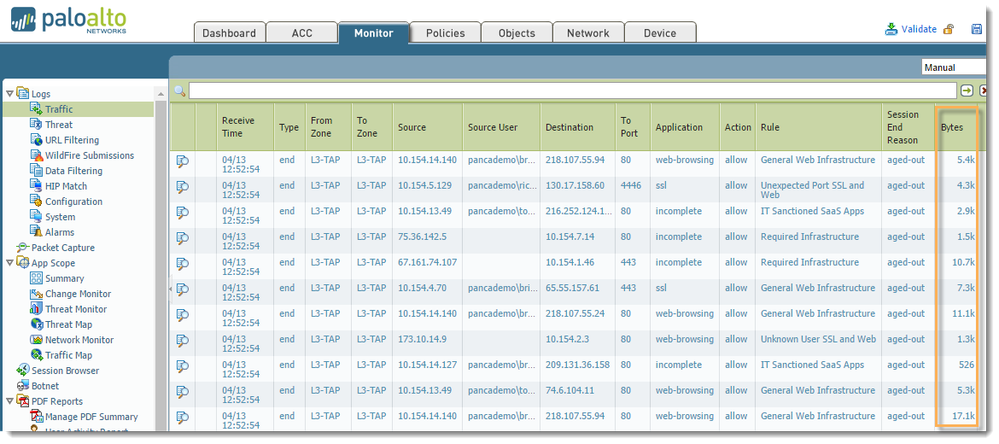Click port 4446 cell
The width and height of the screenshot is (999, 444).
[631, 185]
